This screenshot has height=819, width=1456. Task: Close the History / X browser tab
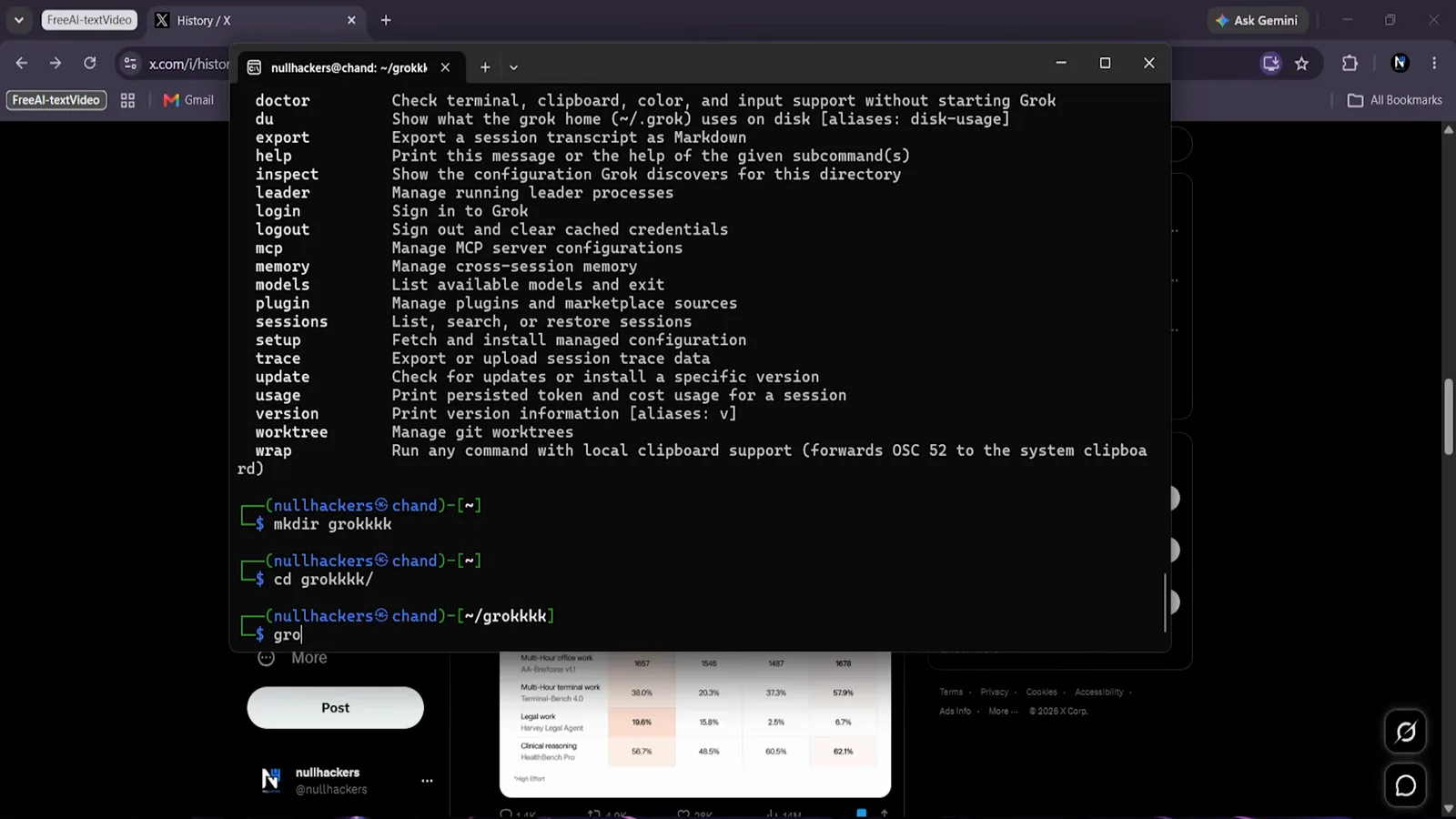(351, 20)
